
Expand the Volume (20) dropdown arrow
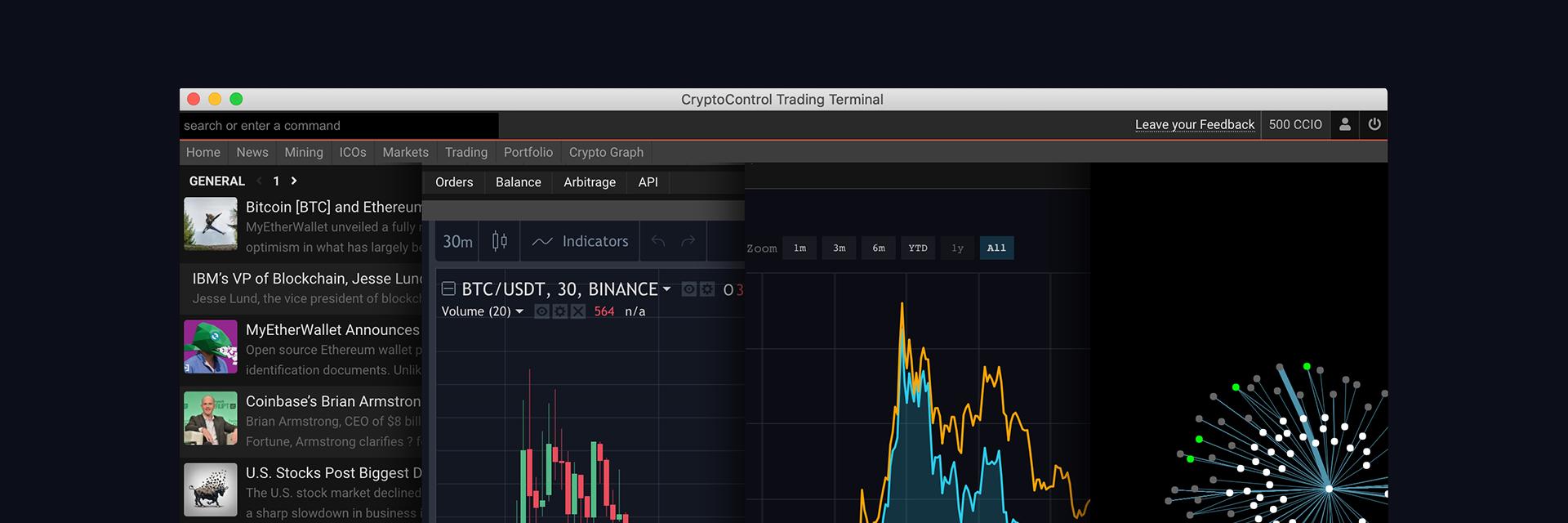[x=519, y=311]
